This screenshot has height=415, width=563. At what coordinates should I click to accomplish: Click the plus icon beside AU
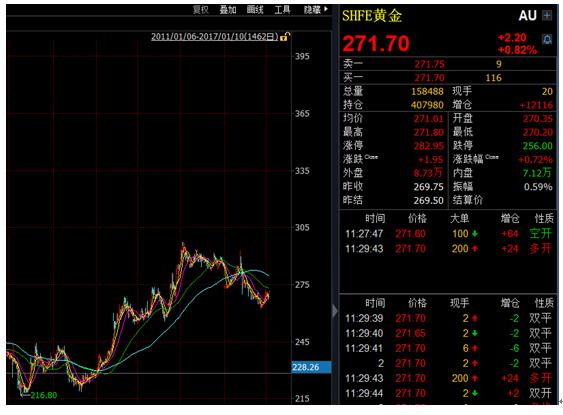(547, 15)
